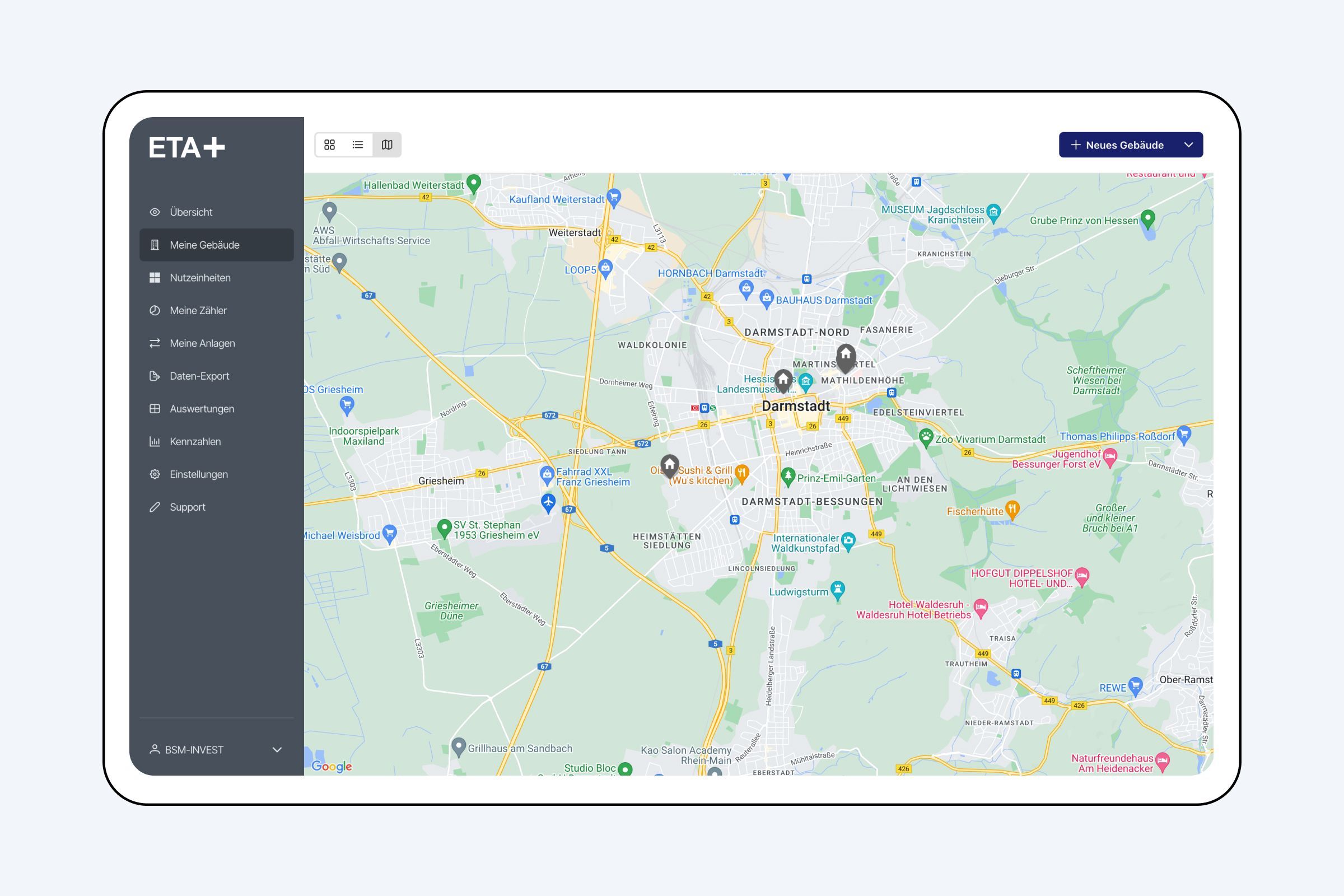This screenshot has width=1344, height=896.
Task: Click the BAUHAUS Darmstadt pin
Action: (767, 300)
